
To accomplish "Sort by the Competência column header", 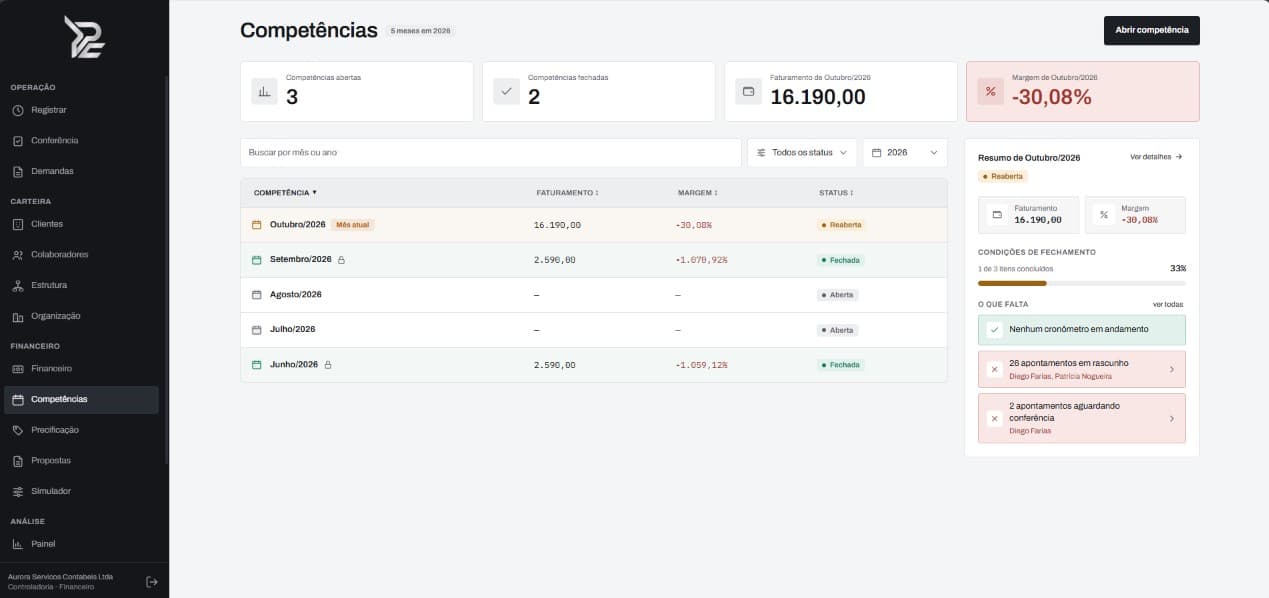I will tap(285, 192).
